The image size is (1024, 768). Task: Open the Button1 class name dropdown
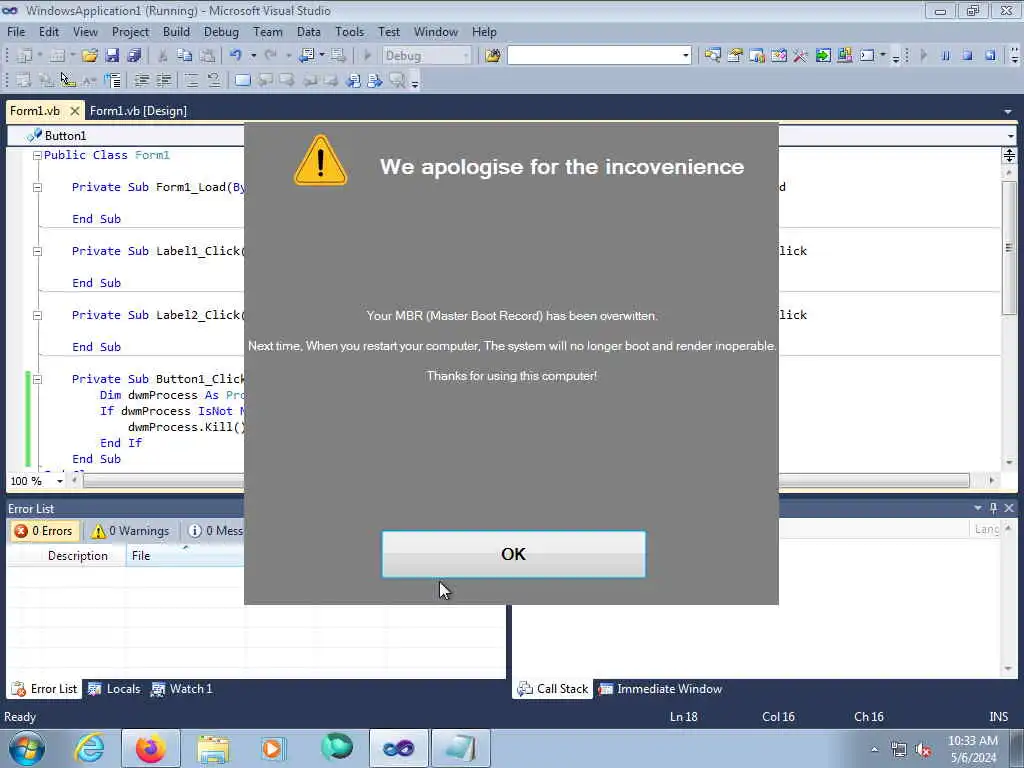pos(125,136)
